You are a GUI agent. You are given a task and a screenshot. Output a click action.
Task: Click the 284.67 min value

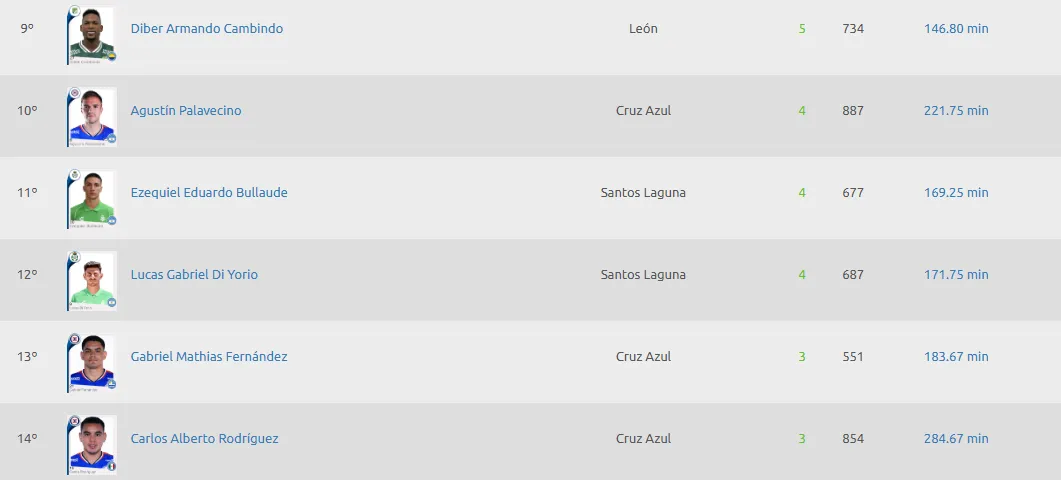click(x=956, y=439)
